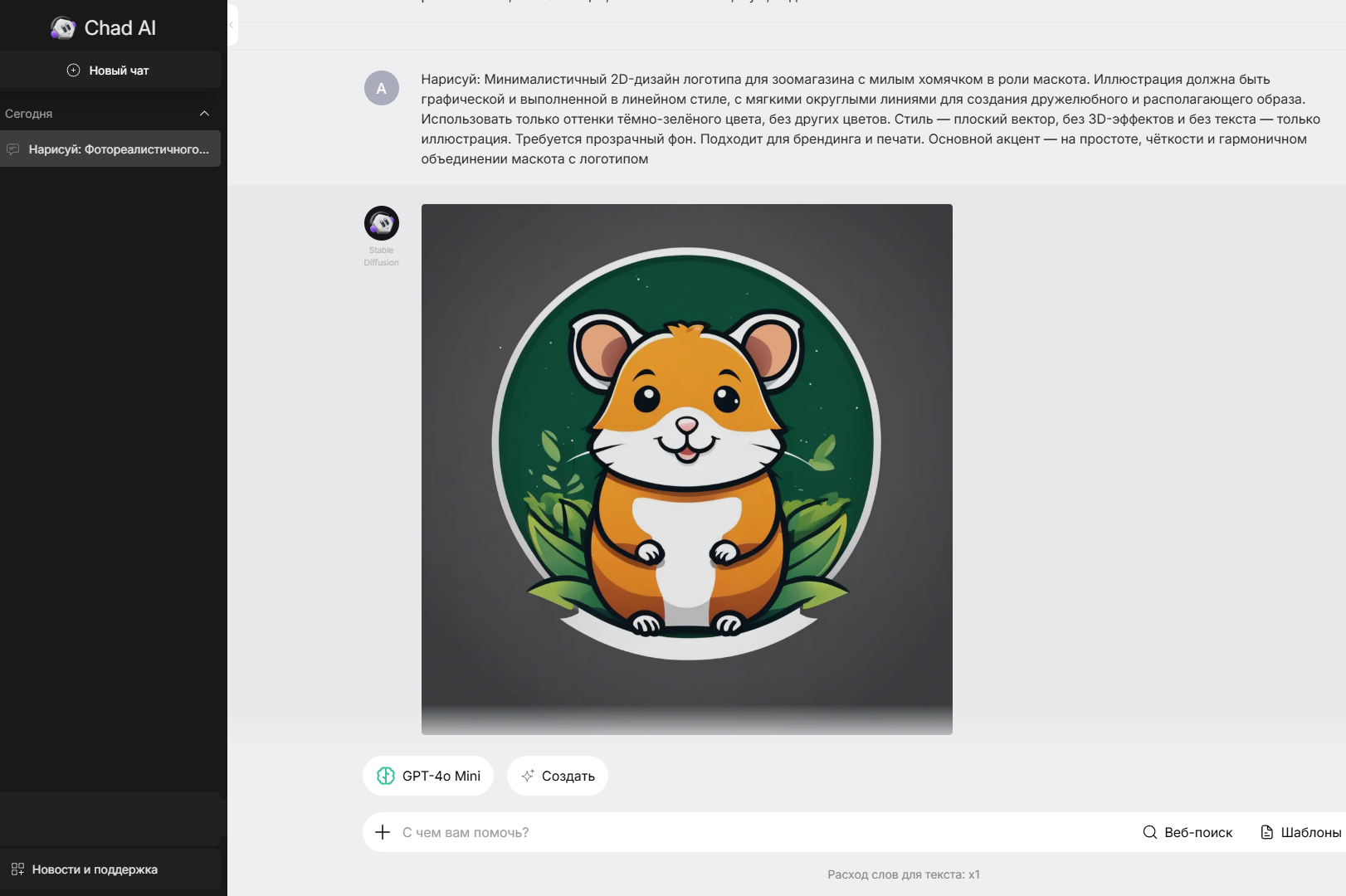1346x896 pixels.
Task: Open the generated hamster logo image
Action: coord(686,469)
